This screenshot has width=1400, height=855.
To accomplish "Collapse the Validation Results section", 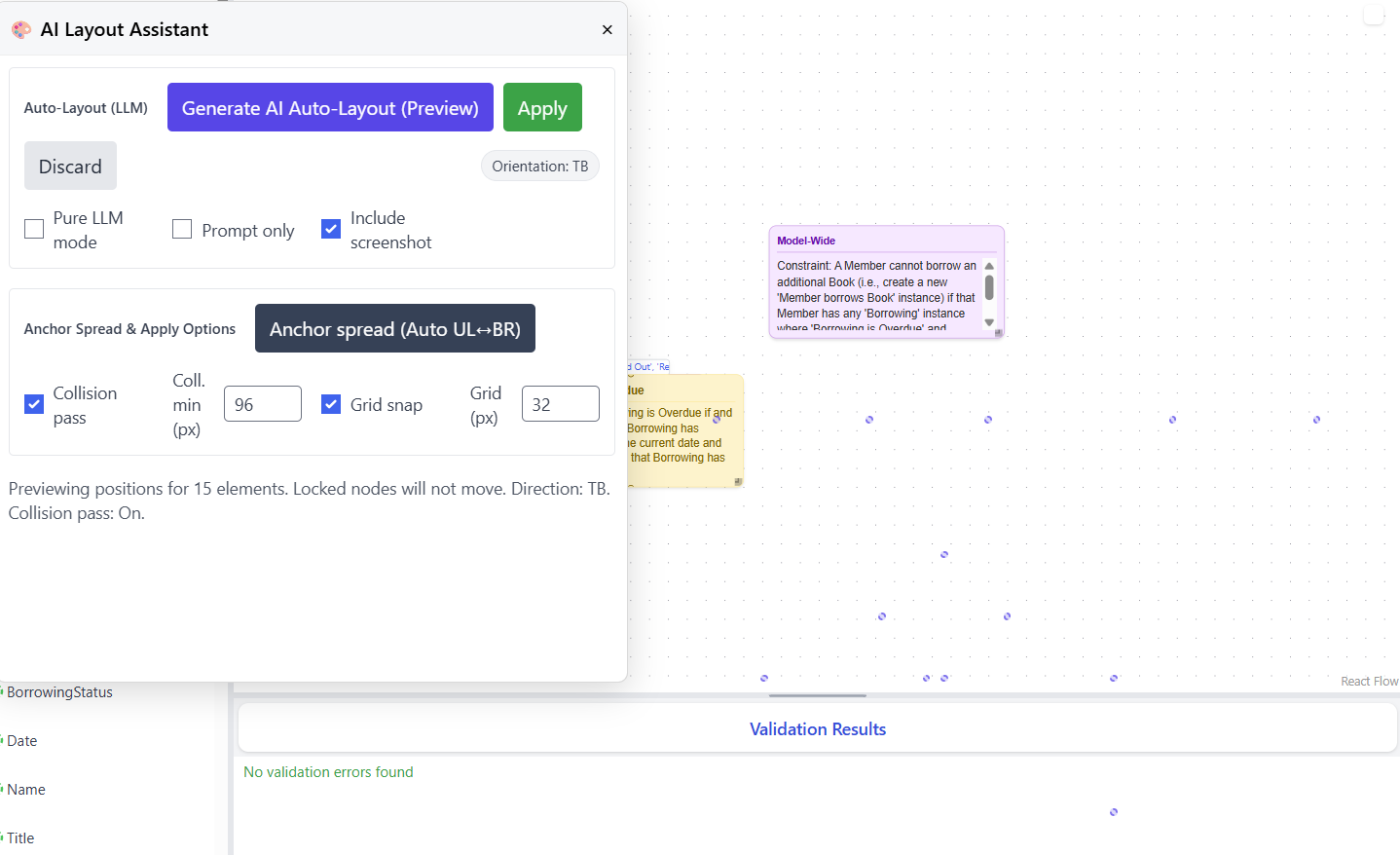I will click(817, 728).
